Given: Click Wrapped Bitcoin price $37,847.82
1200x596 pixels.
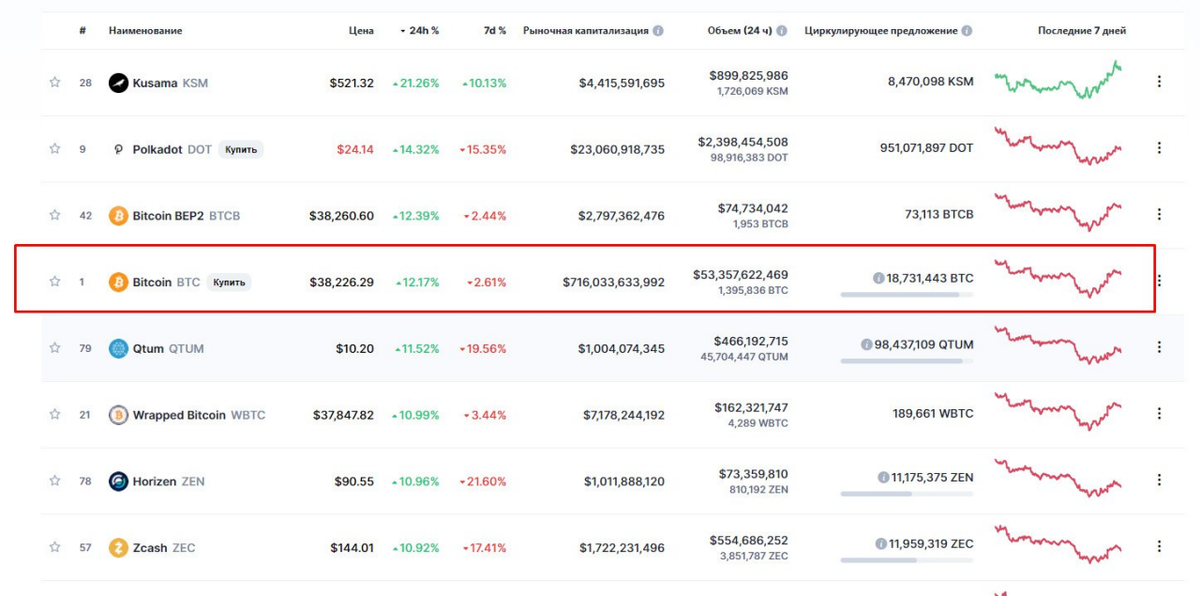Looking at the screenshot, I should click(x=343, y=414).
